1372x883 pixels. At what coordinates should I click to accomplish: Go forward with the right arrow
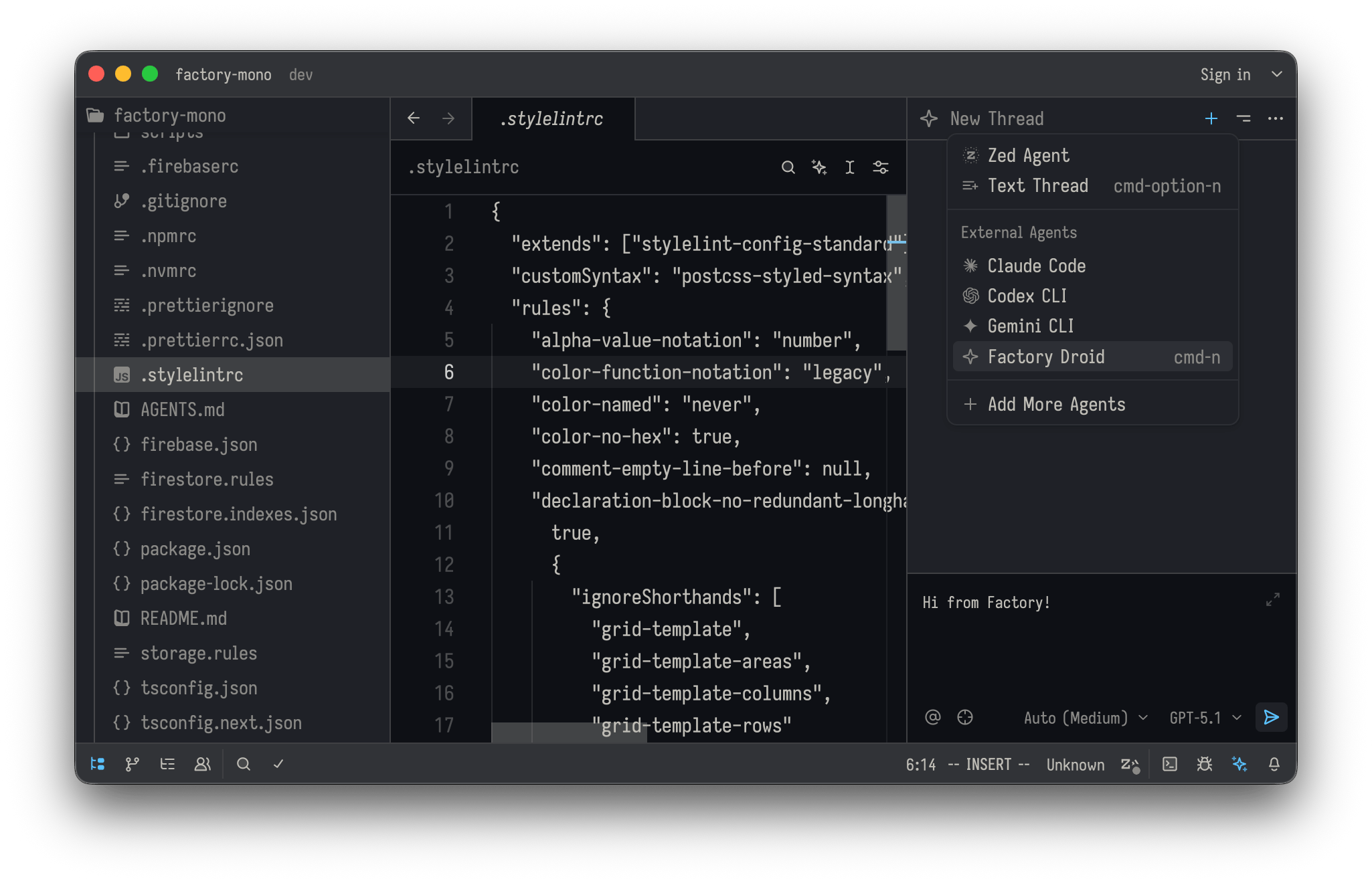(448, 118)
